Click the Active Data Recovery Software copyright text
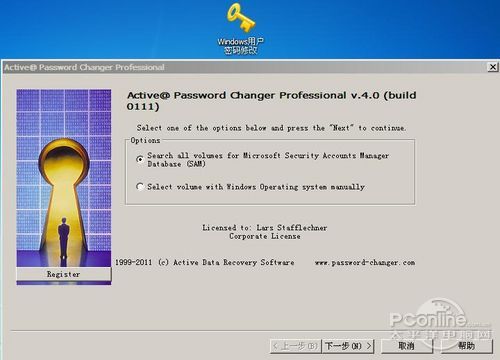The height and width of the screenshot is (360, 500). click(205, 262)
